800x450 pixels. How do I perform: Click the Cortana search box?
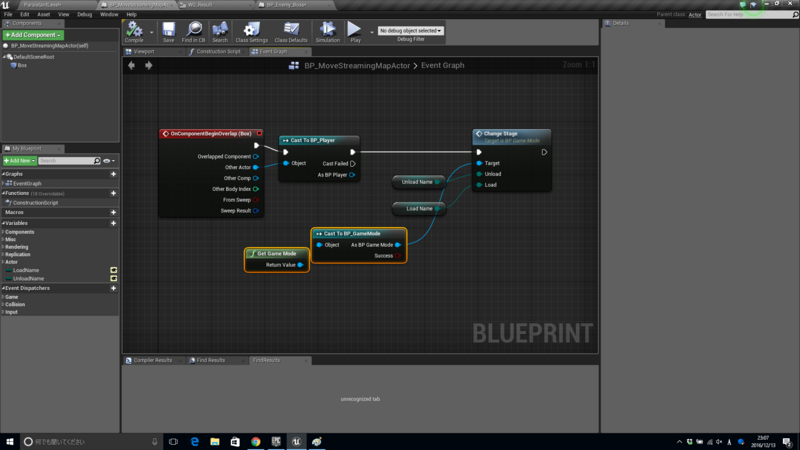tap(91, 442)
